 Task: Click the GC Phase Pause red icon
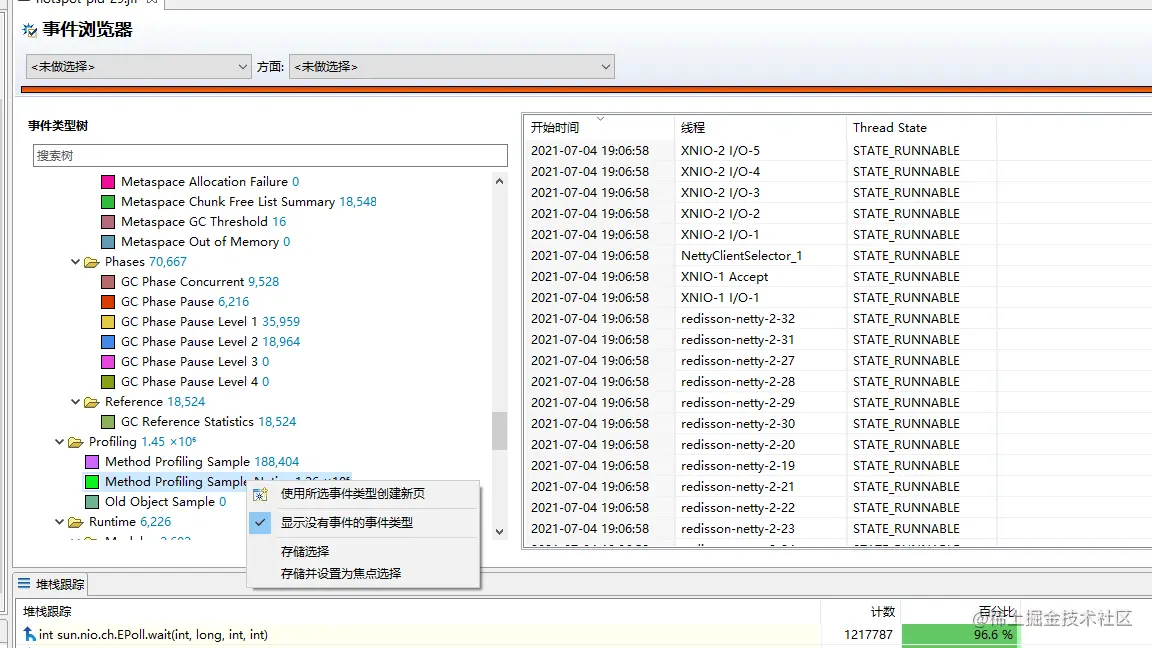(108, 301)
